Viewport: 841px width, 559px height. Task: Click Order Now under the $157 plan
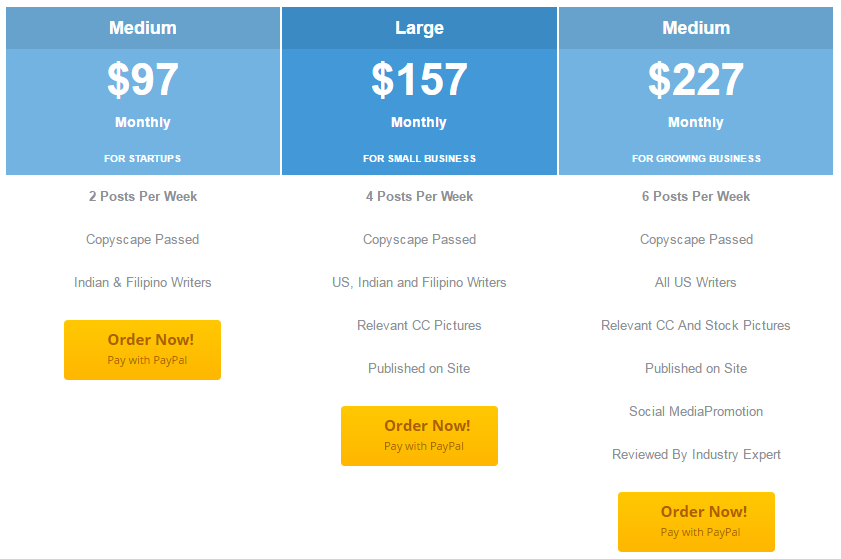coord(419,436)
